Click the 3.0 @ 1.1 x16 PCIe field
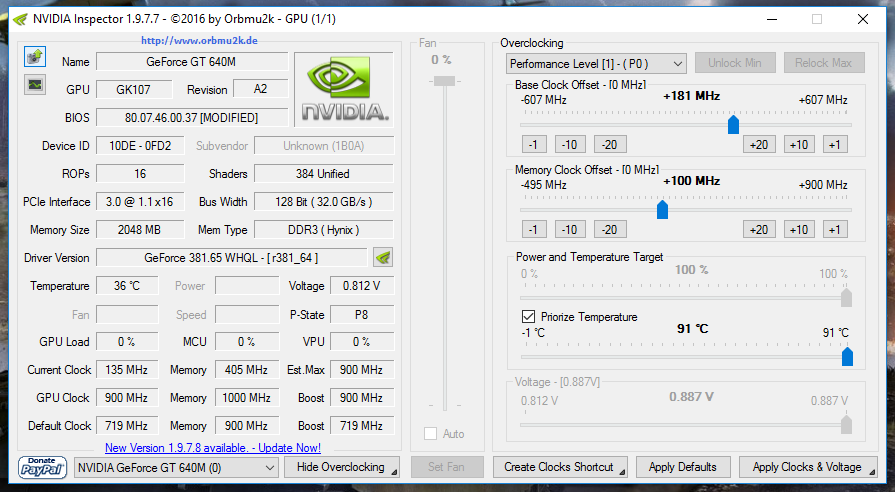This screenshot has width=895, height=492. [x=140, y=201]
